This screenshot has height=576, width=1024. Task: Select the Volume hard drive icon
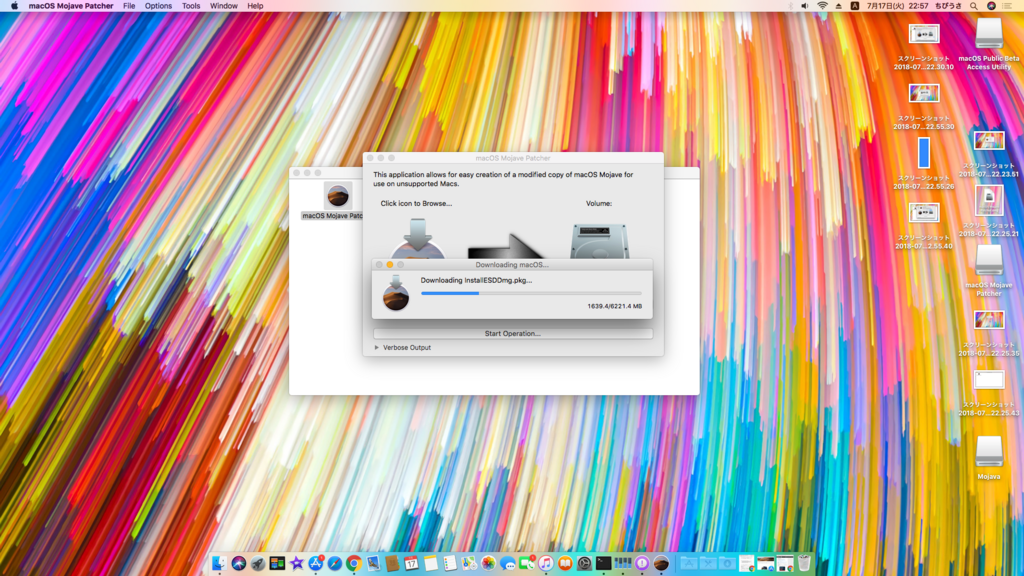click(x=600, y=241)
